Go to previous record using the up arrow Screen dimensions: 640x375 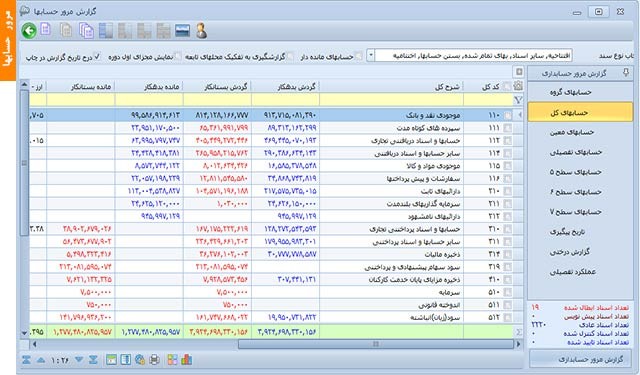point(41,360)
